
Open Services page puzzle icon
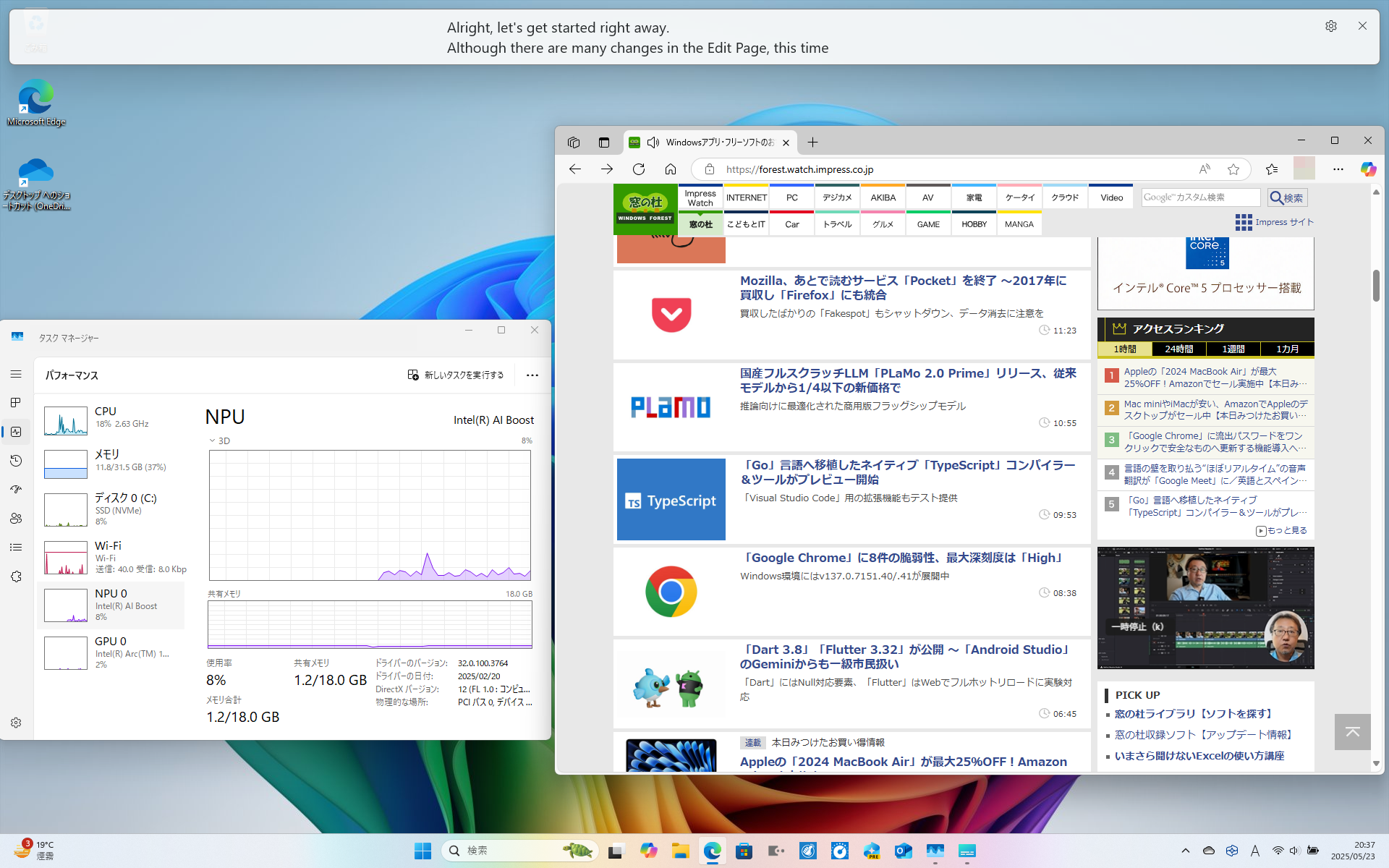(x=16, y=576)
